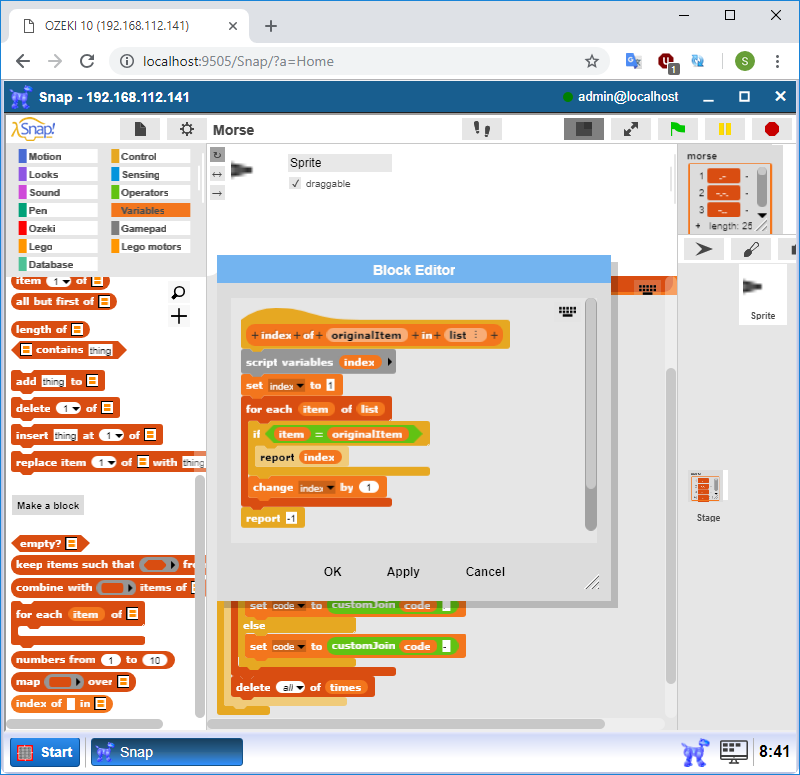
Task: Open 'all' dropdown in delete of times
Action: (x=300, y=688)
